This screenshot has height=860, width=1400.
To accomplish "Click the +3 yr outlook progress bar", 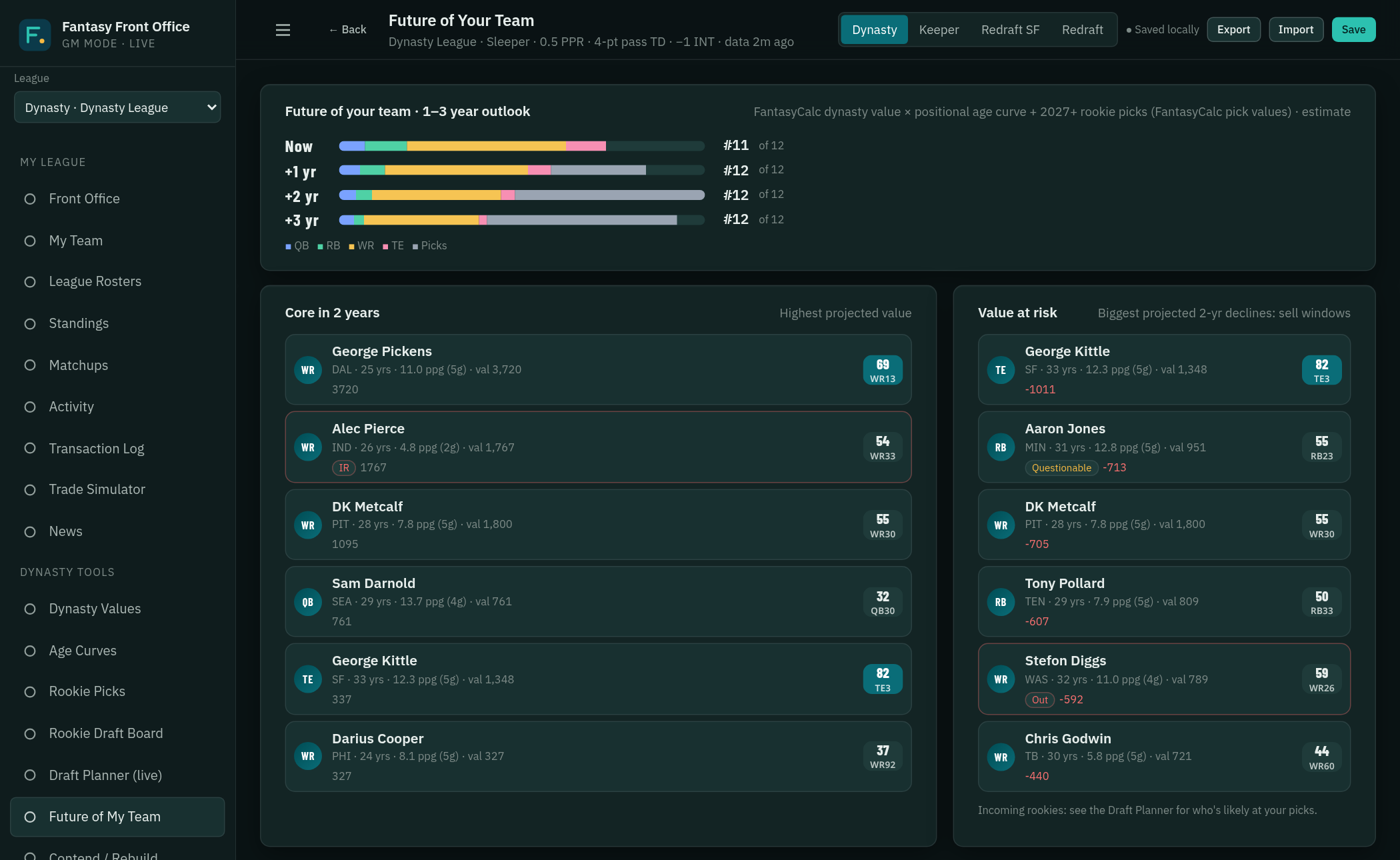I will 522,220.
